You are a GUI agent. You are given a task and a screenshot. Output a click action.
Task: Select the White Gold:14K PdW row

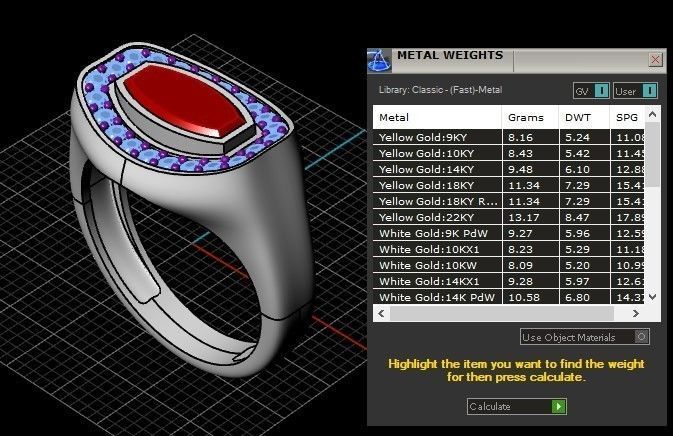[509, 297]
